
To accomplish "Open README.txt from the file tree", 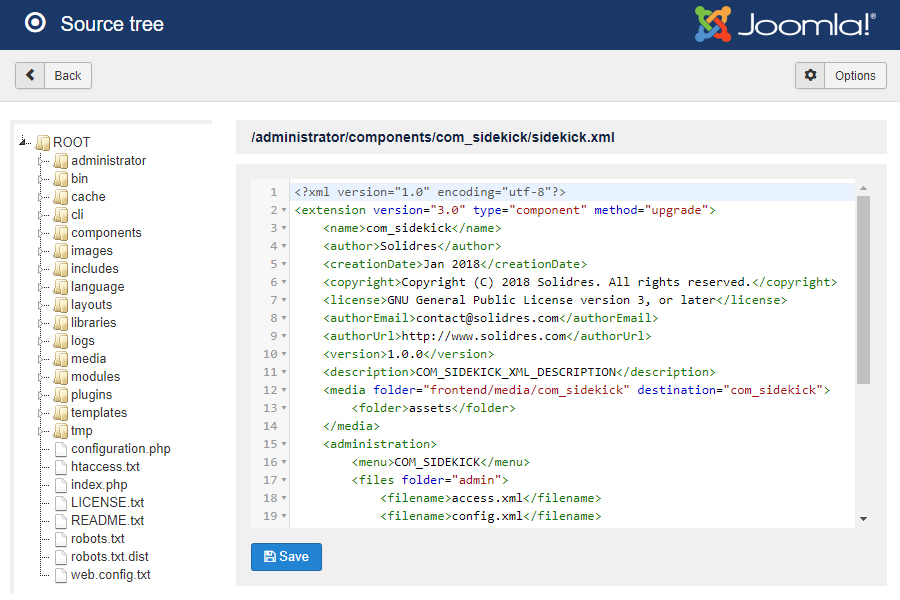I will (x=108, y=521).
